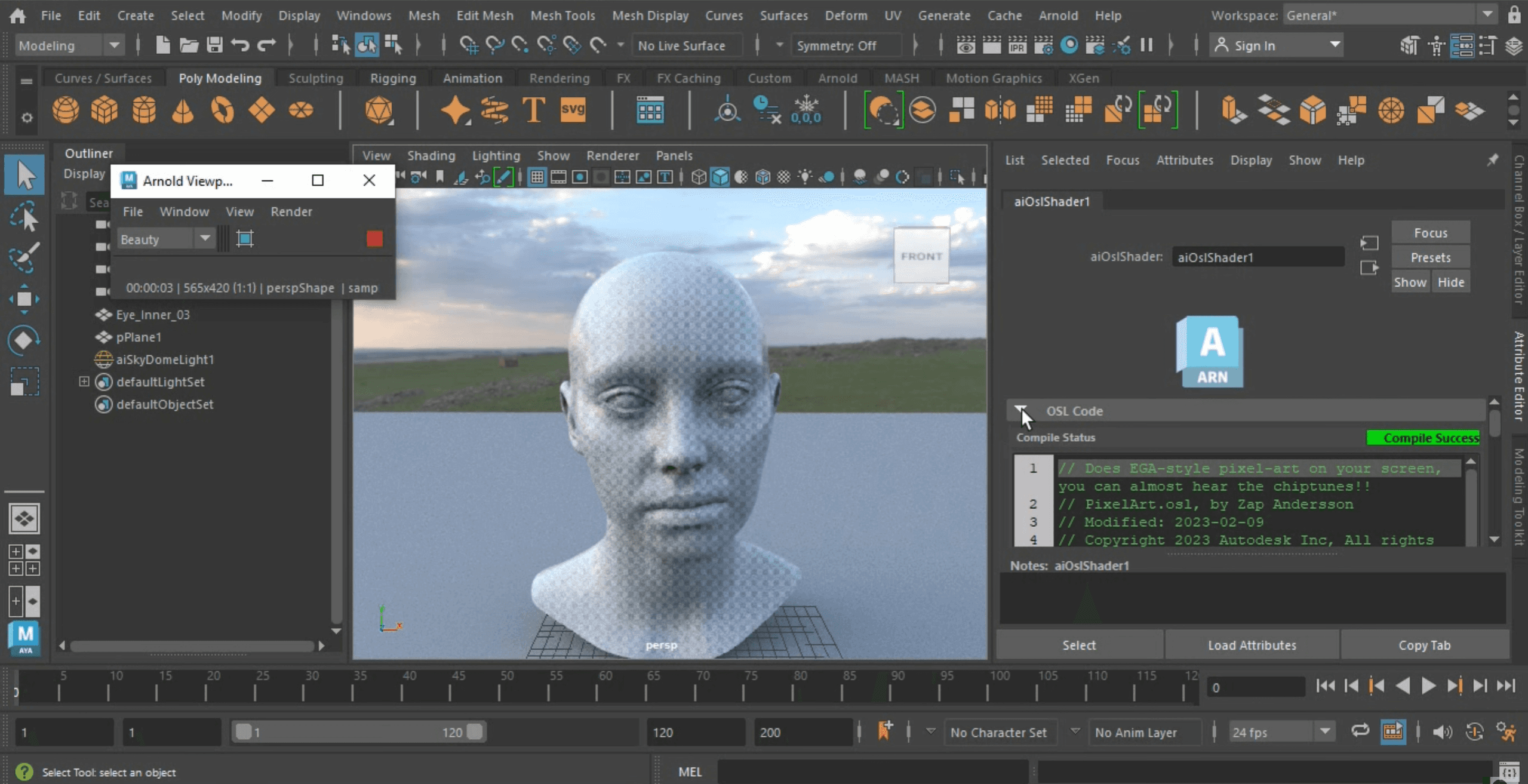Image resolution: width=1528 pixels, height=784 pixels.
Task: Toggle the viewport grid display icon
Action: coord(537,177)
